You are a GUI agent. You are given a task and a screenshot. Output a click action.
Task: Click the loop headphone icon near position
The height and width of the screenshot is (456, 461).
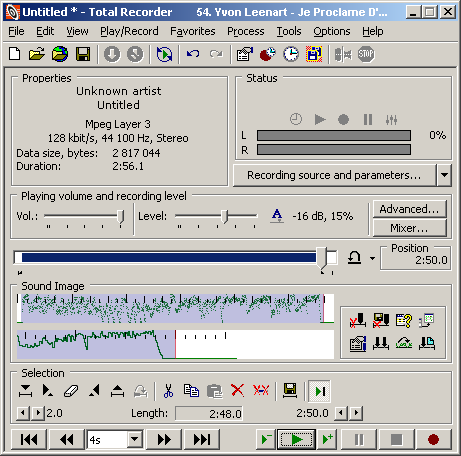[x=354, y=258]
